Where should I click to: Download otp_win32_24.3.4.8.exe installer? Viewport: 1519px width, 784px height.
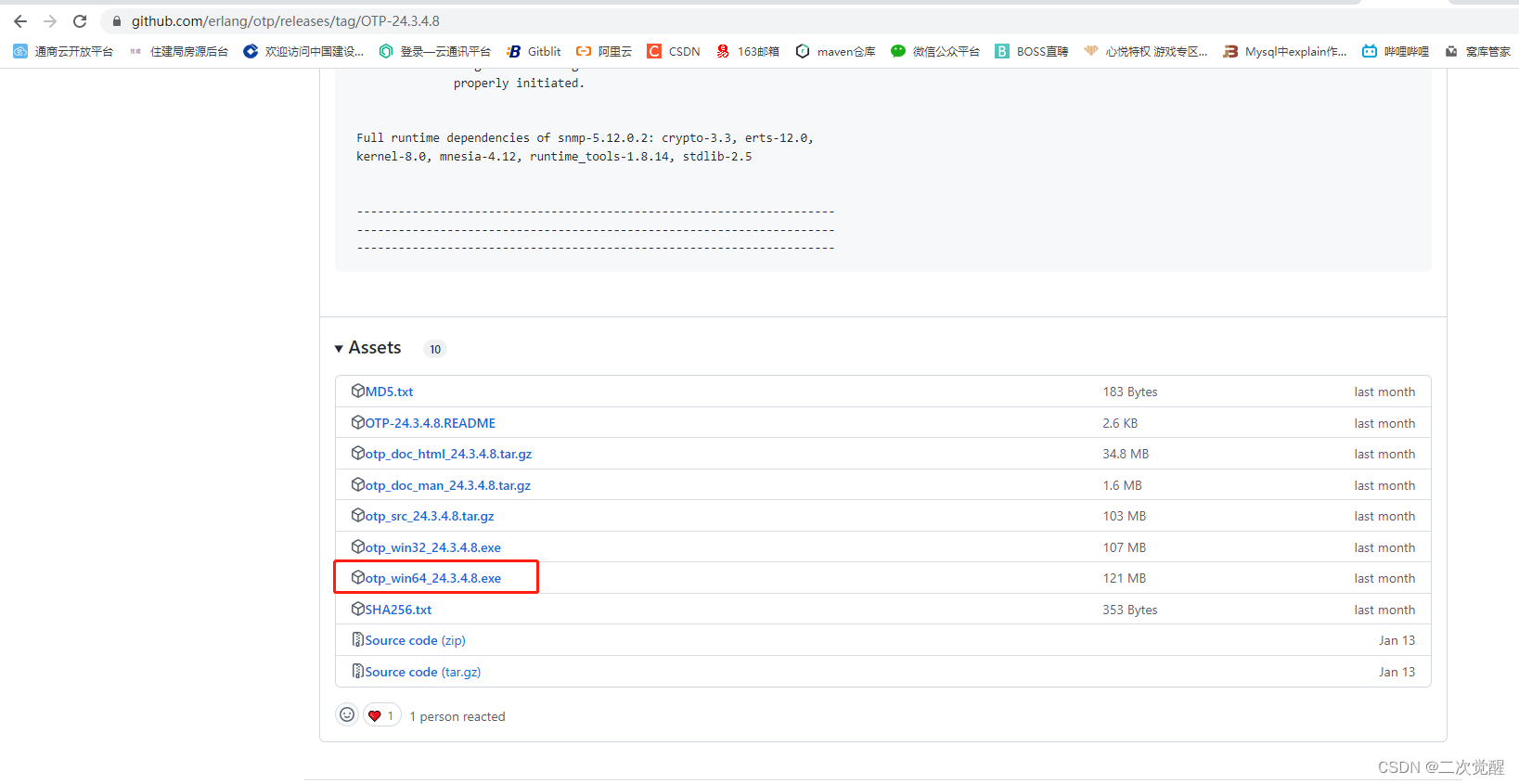pyautogui.click(x=432, y=547)
